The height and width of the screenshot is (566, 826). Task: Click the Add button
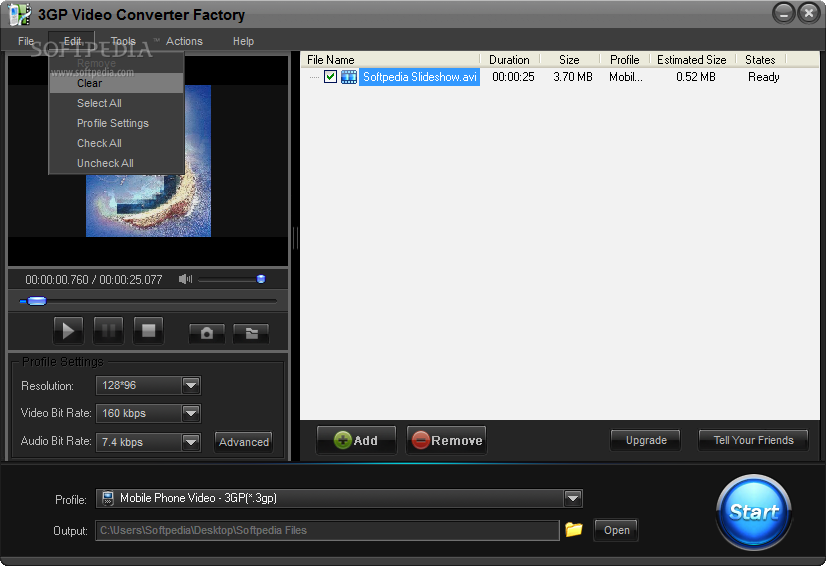pos(357,440)
